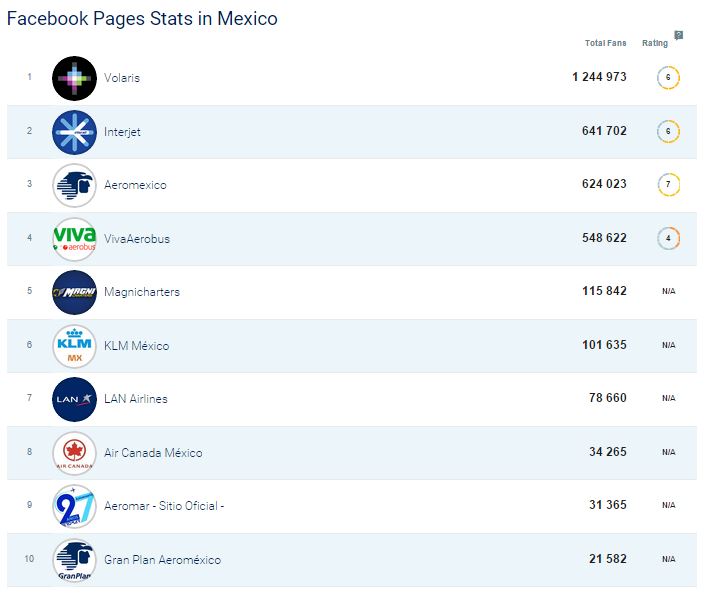Click the Aeromar page logo icon

[74, 506]
